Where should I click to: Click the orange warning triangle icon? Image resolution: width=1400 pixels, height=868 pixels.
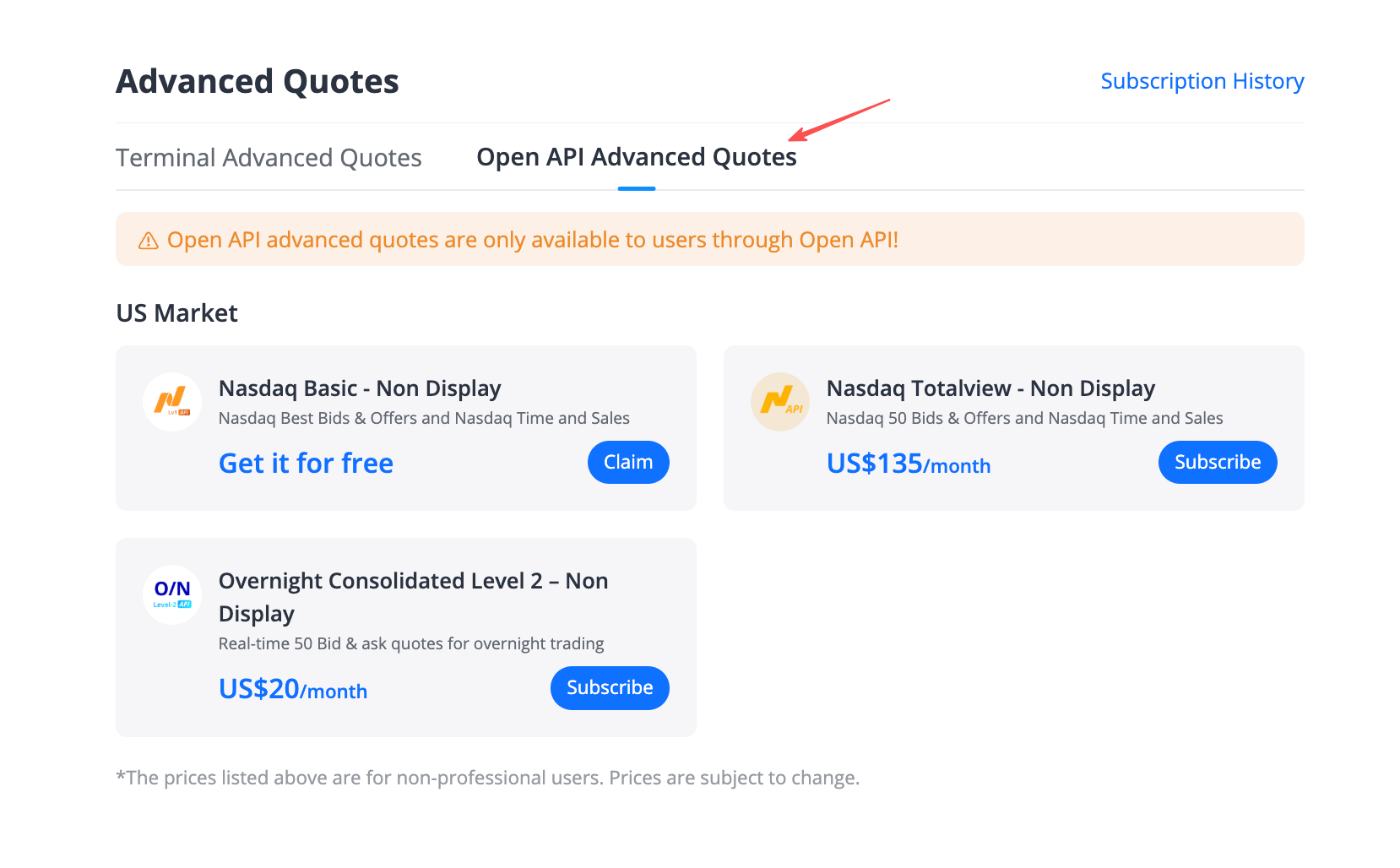click(149, 241)
